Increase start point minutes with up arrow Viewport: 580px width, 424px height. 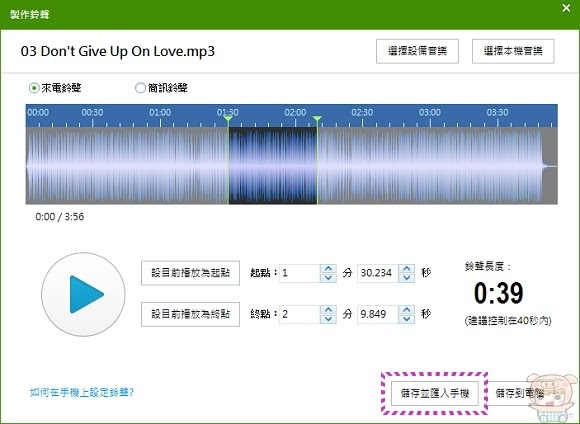coord(328,269)
